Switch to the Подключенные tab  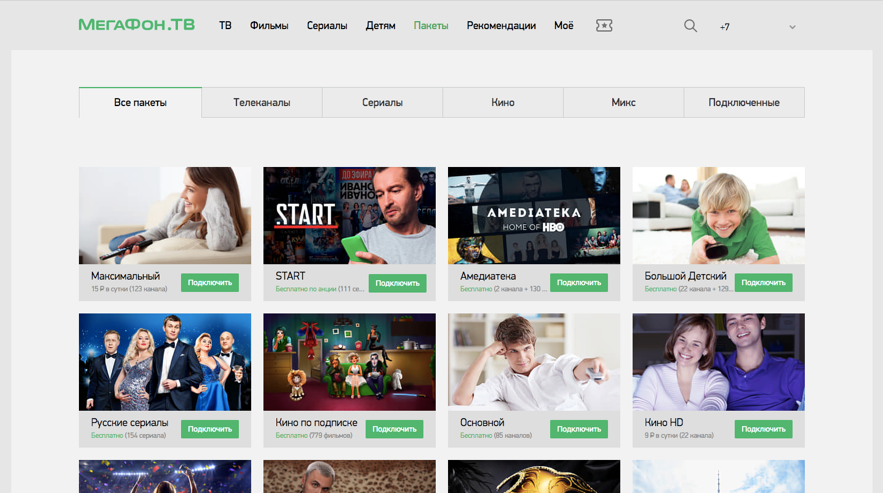744,103
